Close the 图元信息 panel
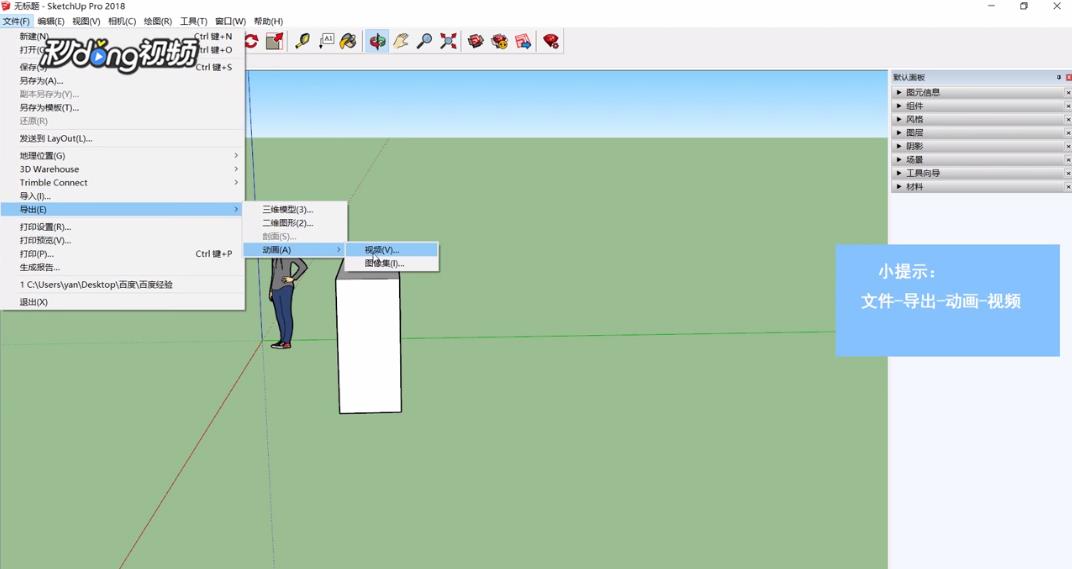1072x569 pixels. pos(1068,92)
